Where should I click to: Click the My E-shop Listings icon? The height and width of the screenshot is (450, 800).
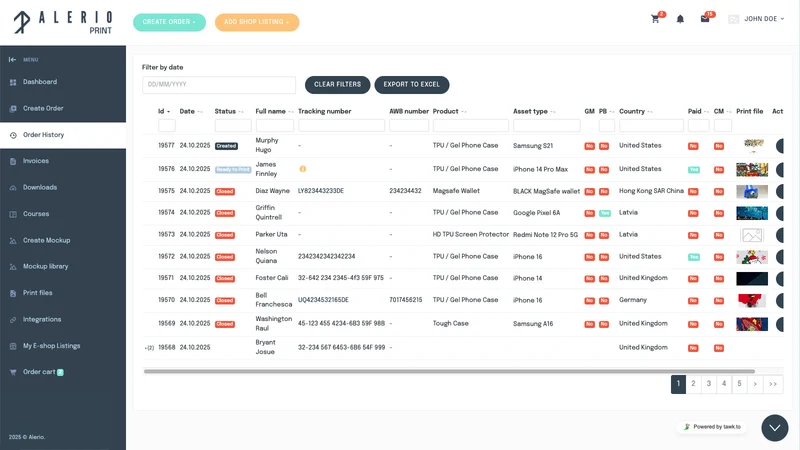(13, 346)
